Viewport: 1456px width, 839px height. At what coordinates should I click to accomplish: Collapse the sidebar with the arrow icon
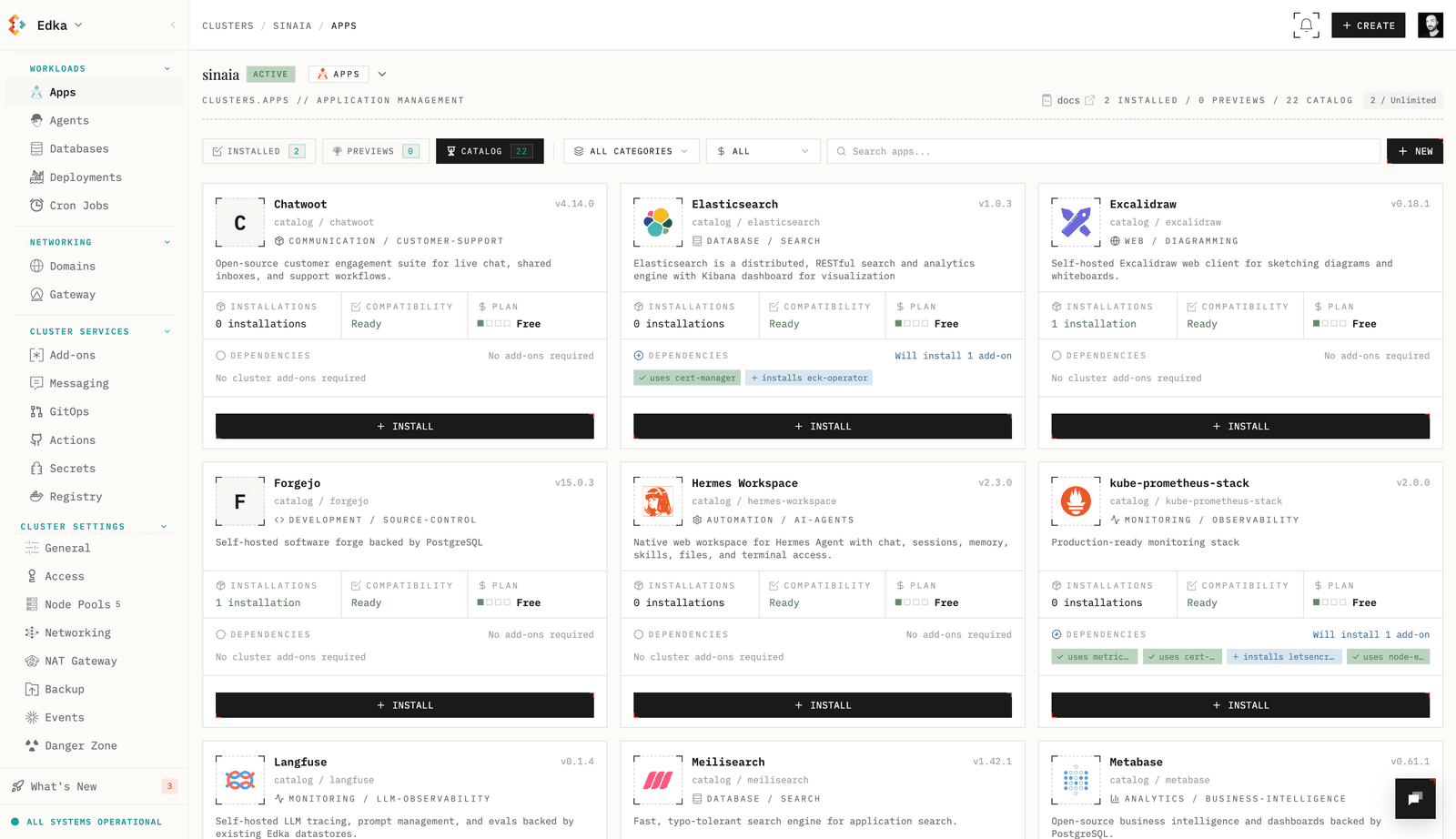coord(173,25)
